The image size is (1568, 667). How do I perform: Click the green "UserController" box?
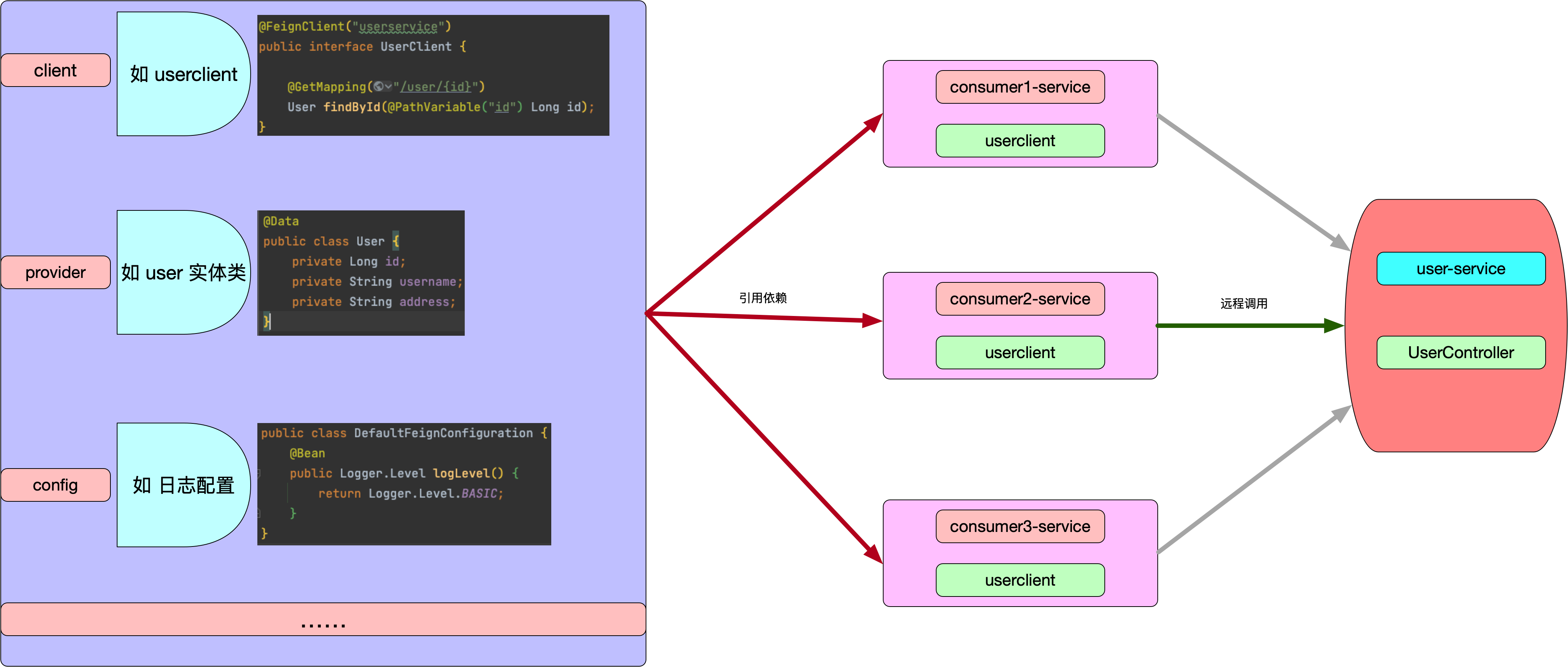coord(1461,353)
